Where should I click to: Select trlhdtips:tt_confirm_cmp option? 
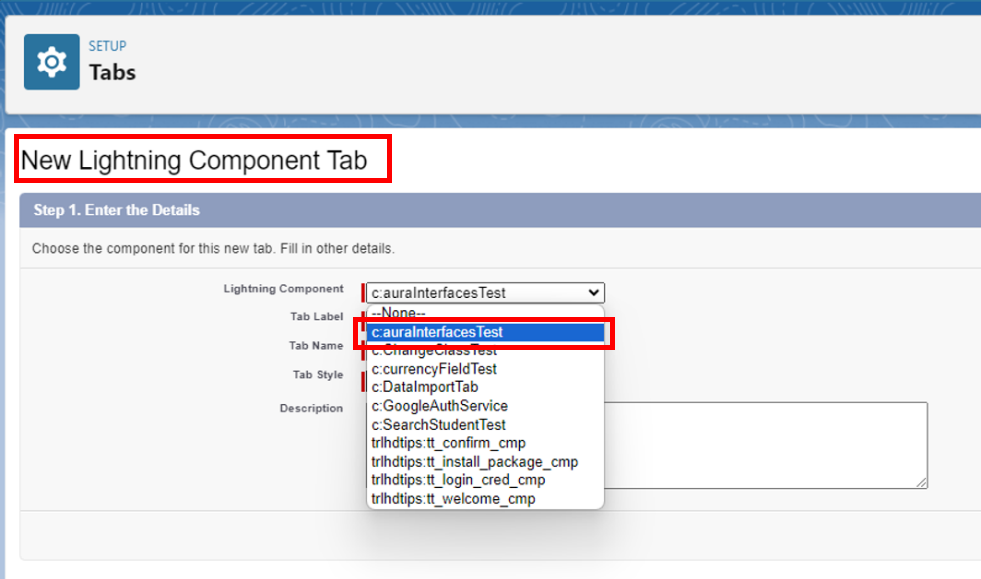(485, 443)
